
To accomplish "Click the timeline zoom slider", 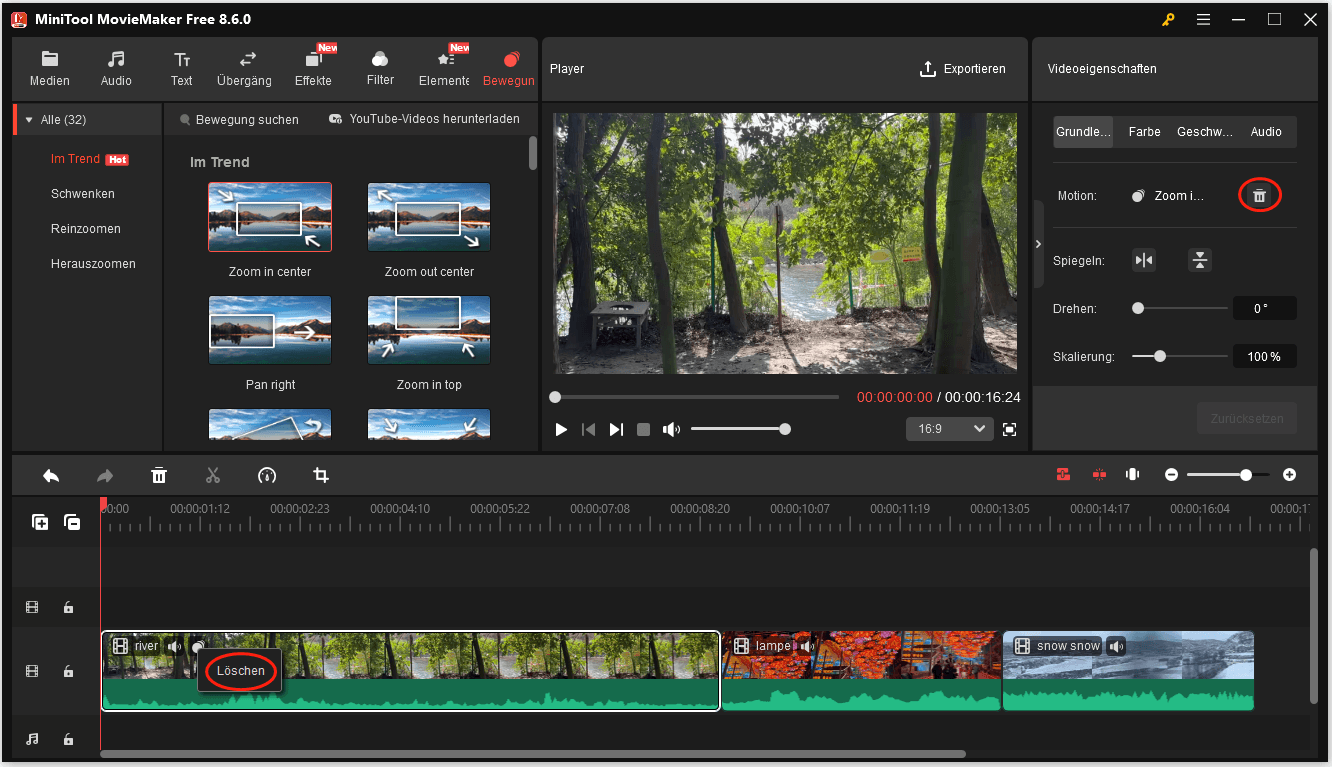I will [x=1228, y=475].
